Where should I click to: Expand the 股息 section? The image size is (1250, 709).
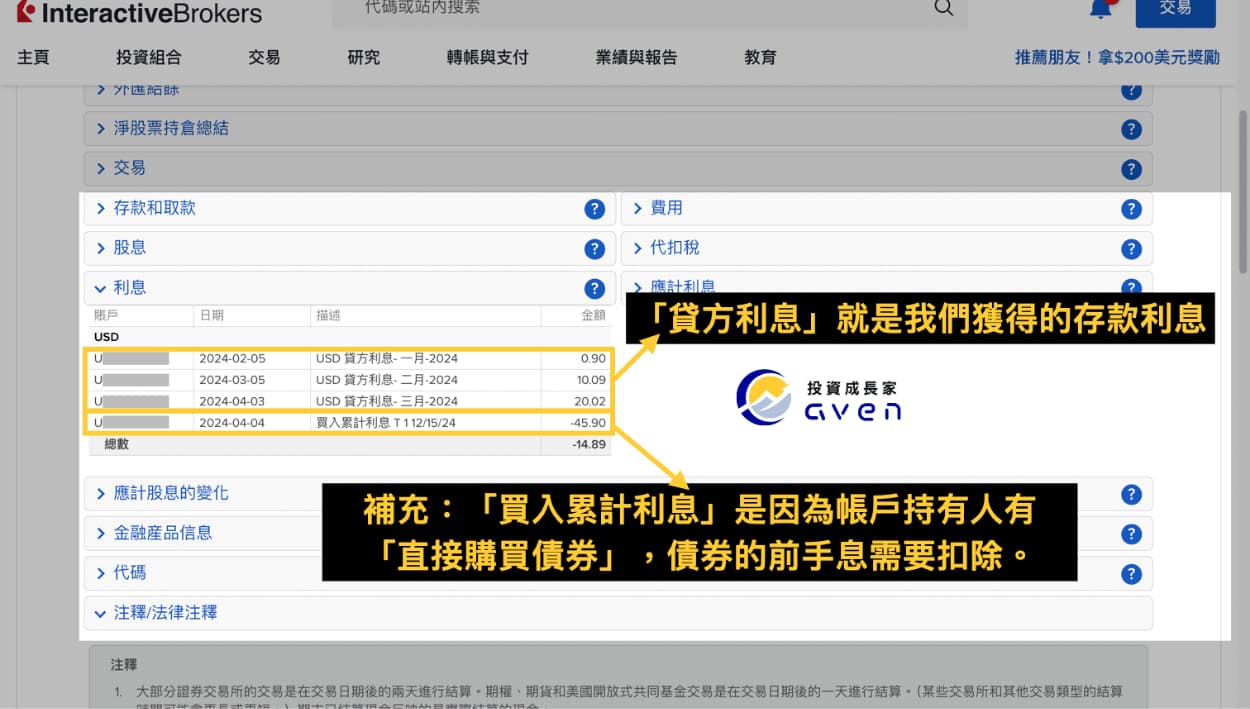pos(349,248)
